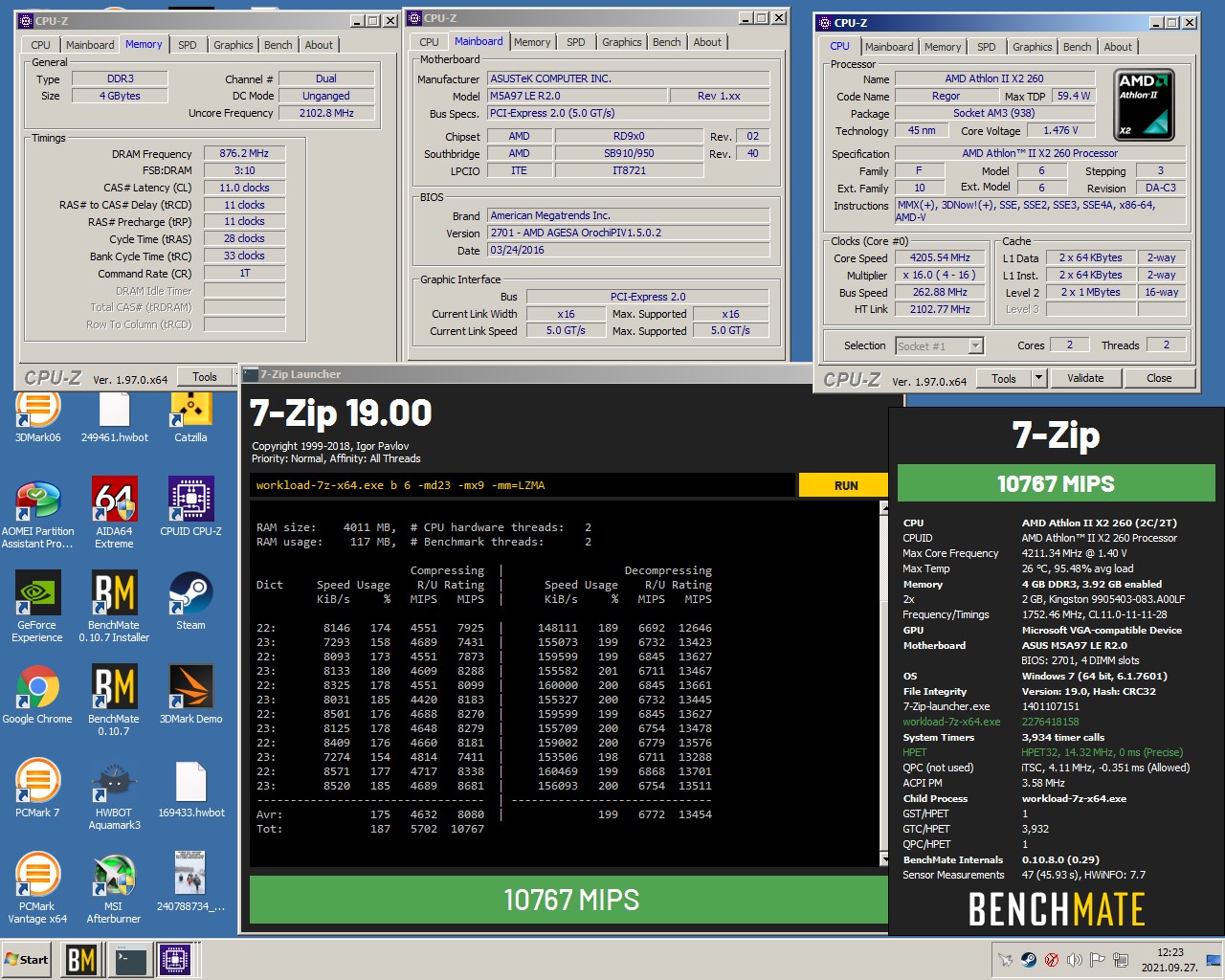Open About tab in left CPU-Z window
Viewport: 1225px width, 980px height.
pos(319,45)
